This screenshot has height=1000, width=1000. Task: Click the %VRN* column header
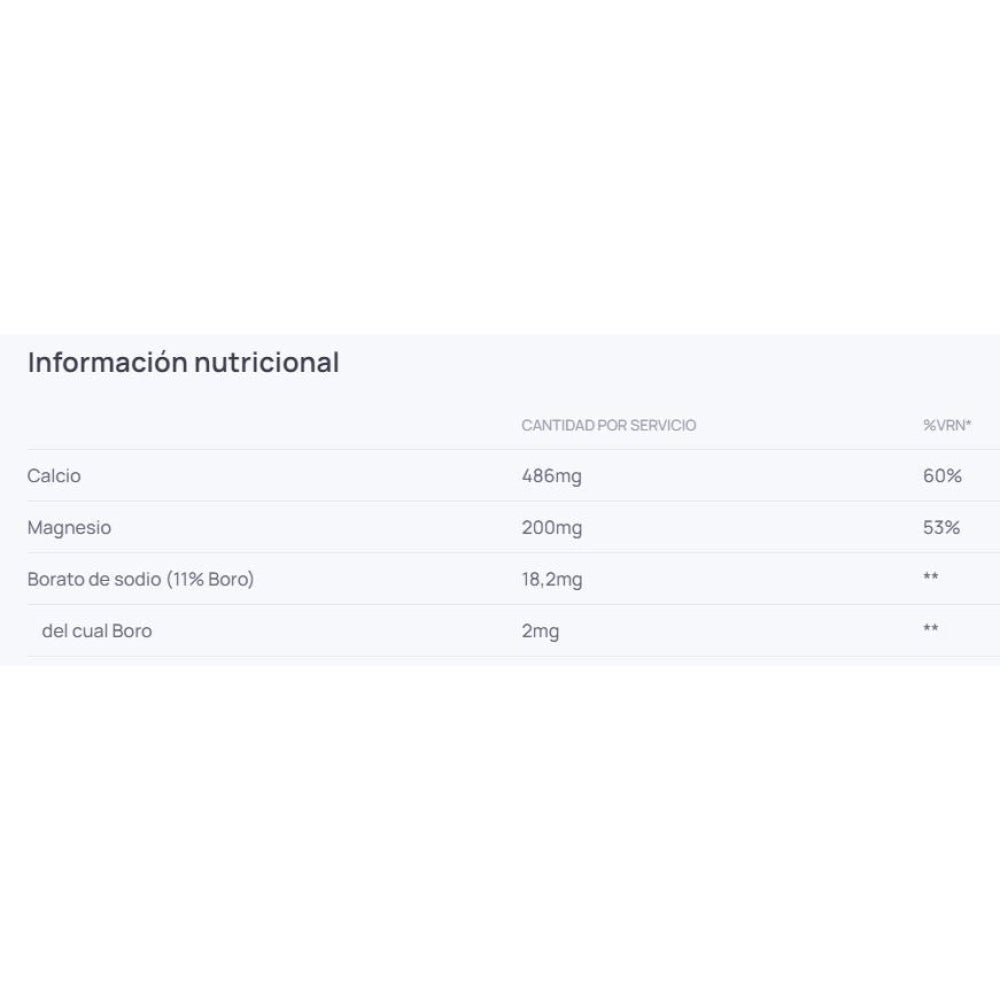947,425
